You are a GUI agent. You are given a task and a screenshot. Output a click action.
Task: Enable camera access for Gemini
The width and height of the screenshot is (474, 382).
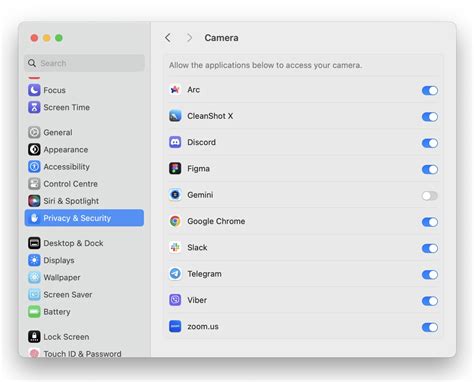pos(430,196)
